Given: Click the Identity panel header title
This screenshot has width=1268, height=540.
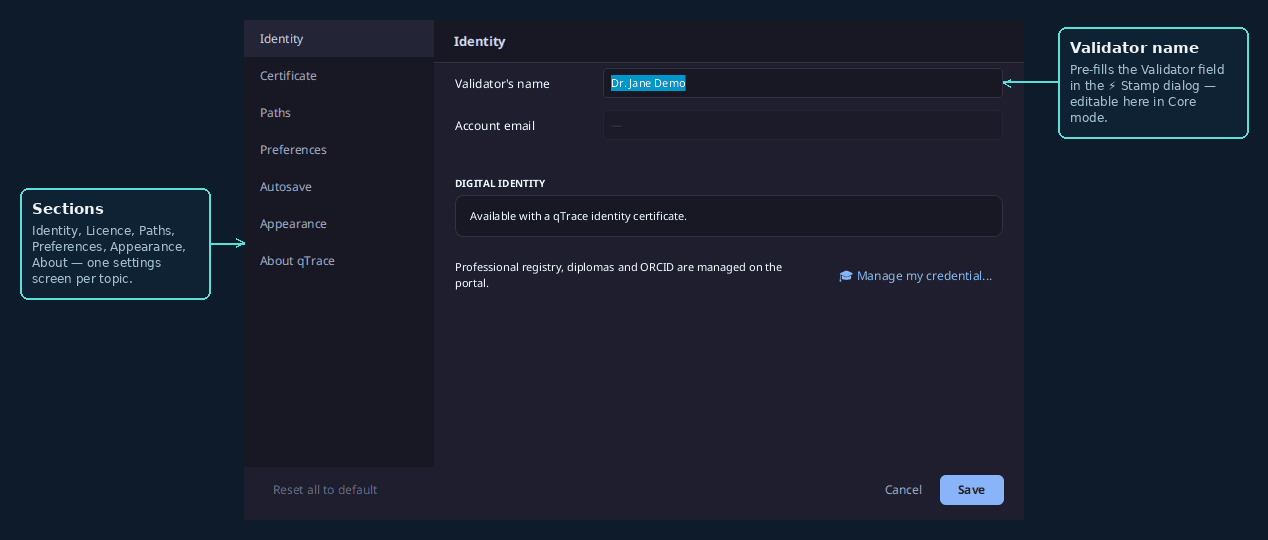Looking at the screenshot, I should [479, 42].
